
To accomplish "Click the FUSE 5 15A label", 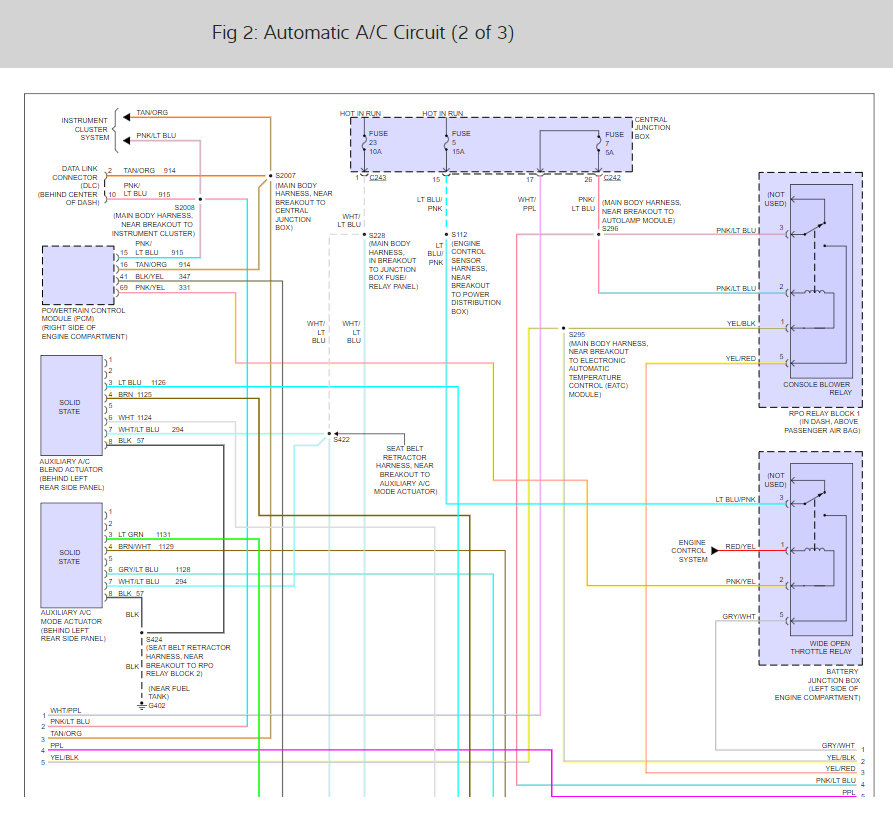I will click(461, 142).
